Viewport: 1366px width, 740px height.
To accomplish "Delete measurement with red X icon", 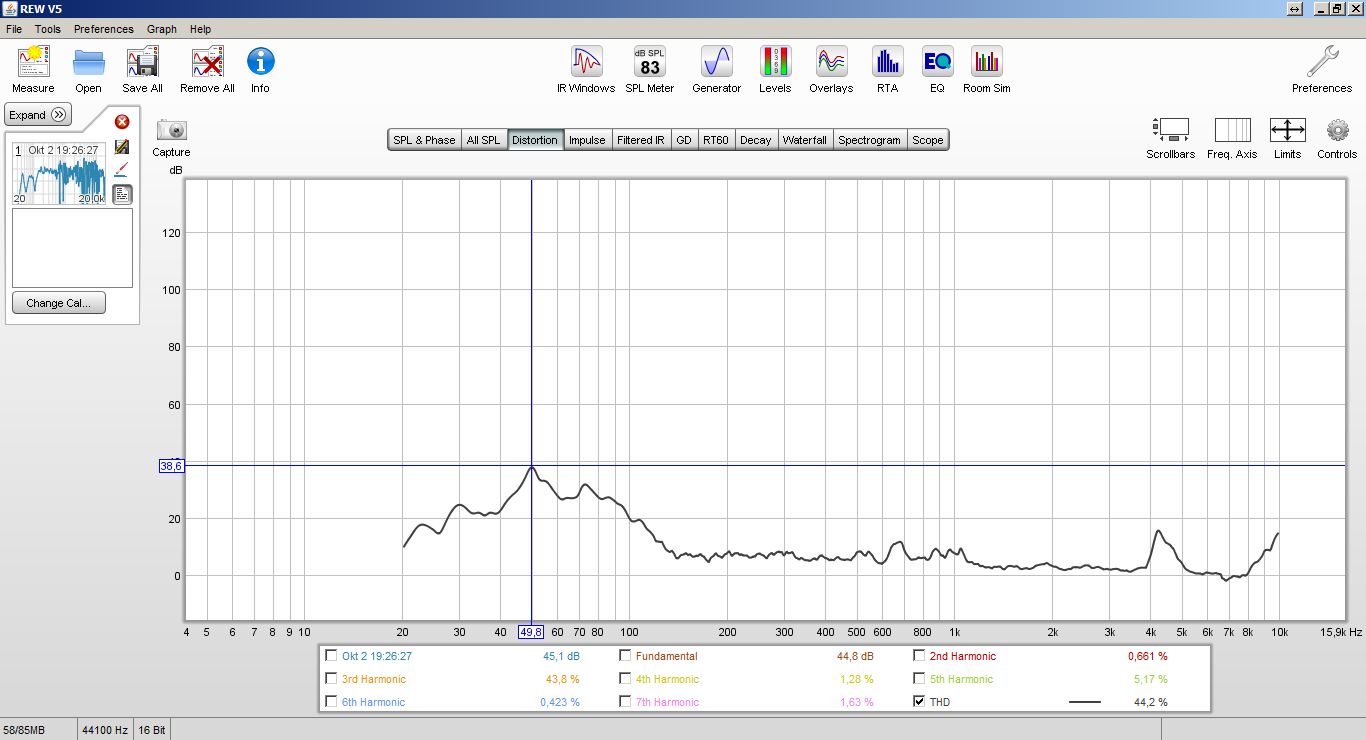I will 122,122.
